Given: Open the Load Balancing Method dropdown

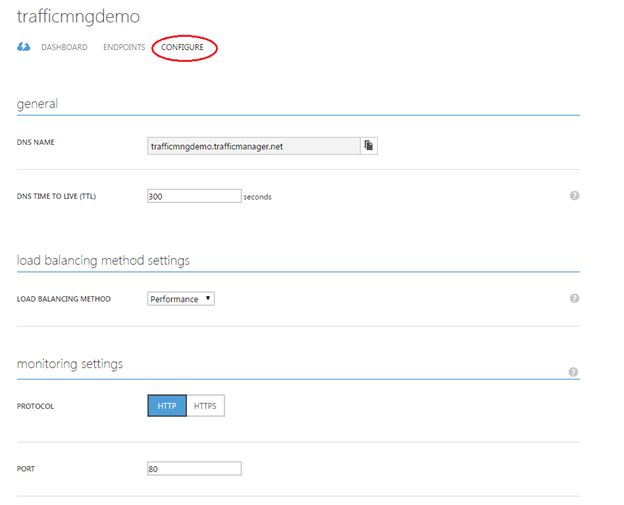Looking at the screenshot, I should (x=181, y=299).
